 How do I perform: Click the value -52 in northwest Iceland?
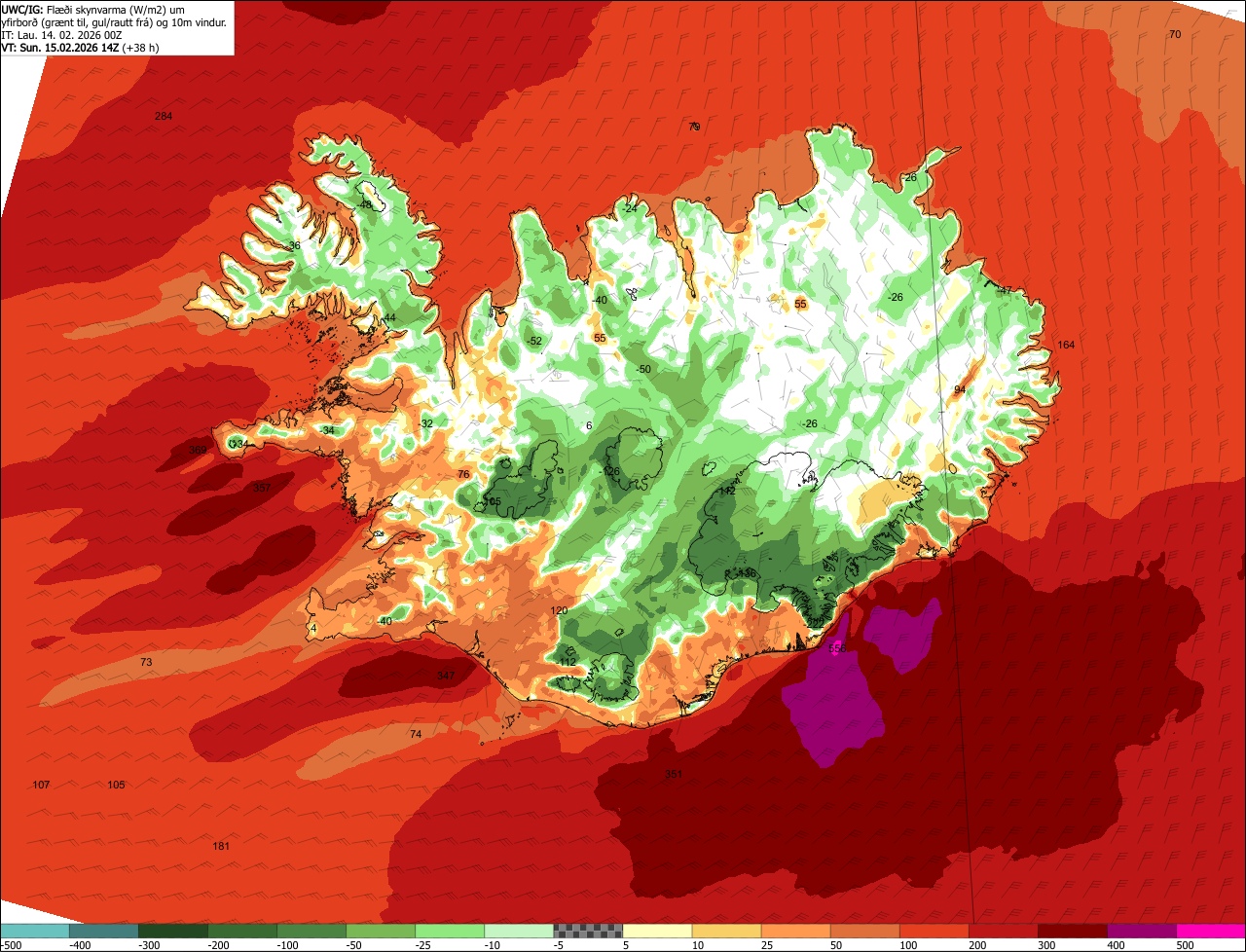[x=533, y=342]
